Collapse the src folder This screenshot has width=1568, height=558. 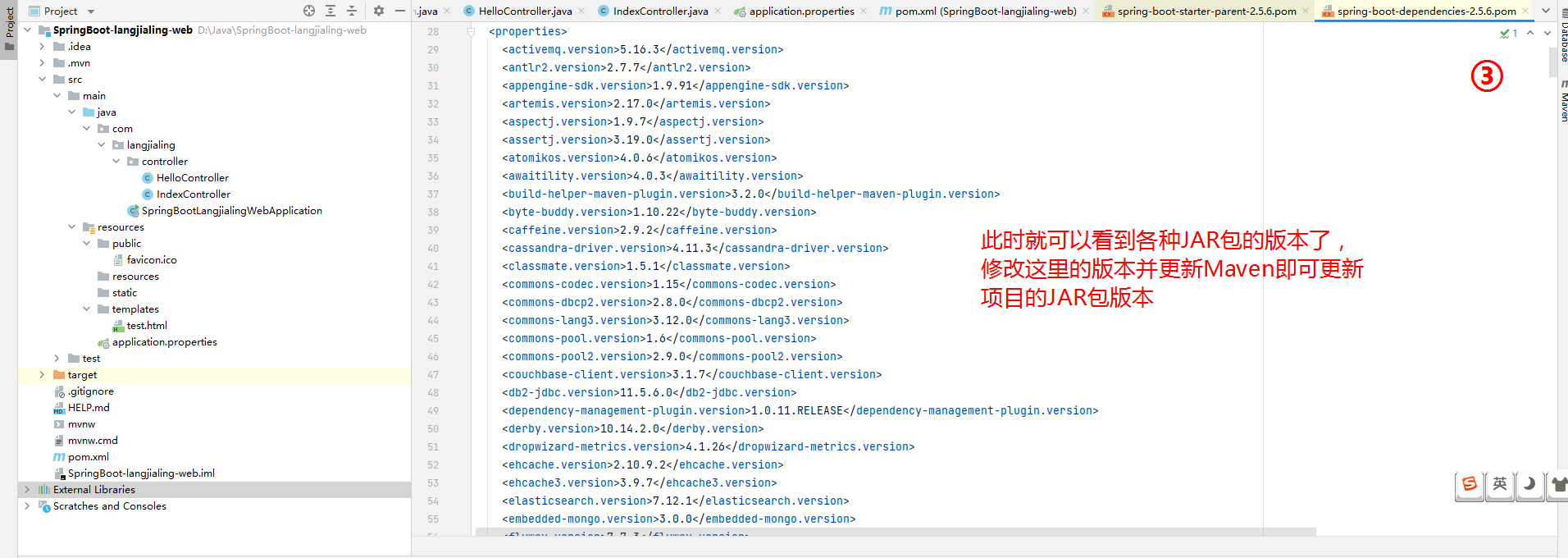point(42,80)
